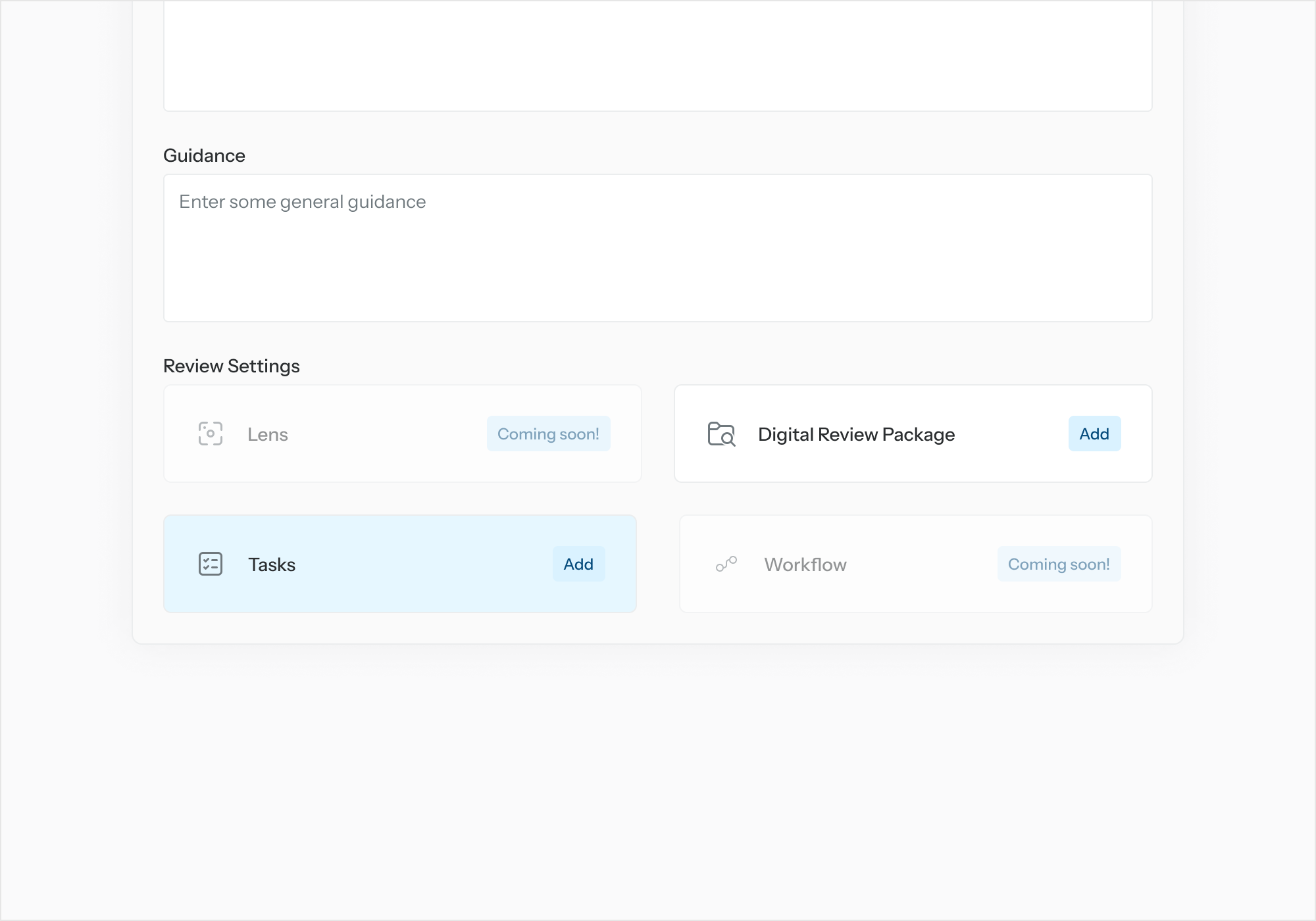Click the Workflow connected-nodes icon
Viewport: 1316px width, 921px height.
[x=726, y=564]
